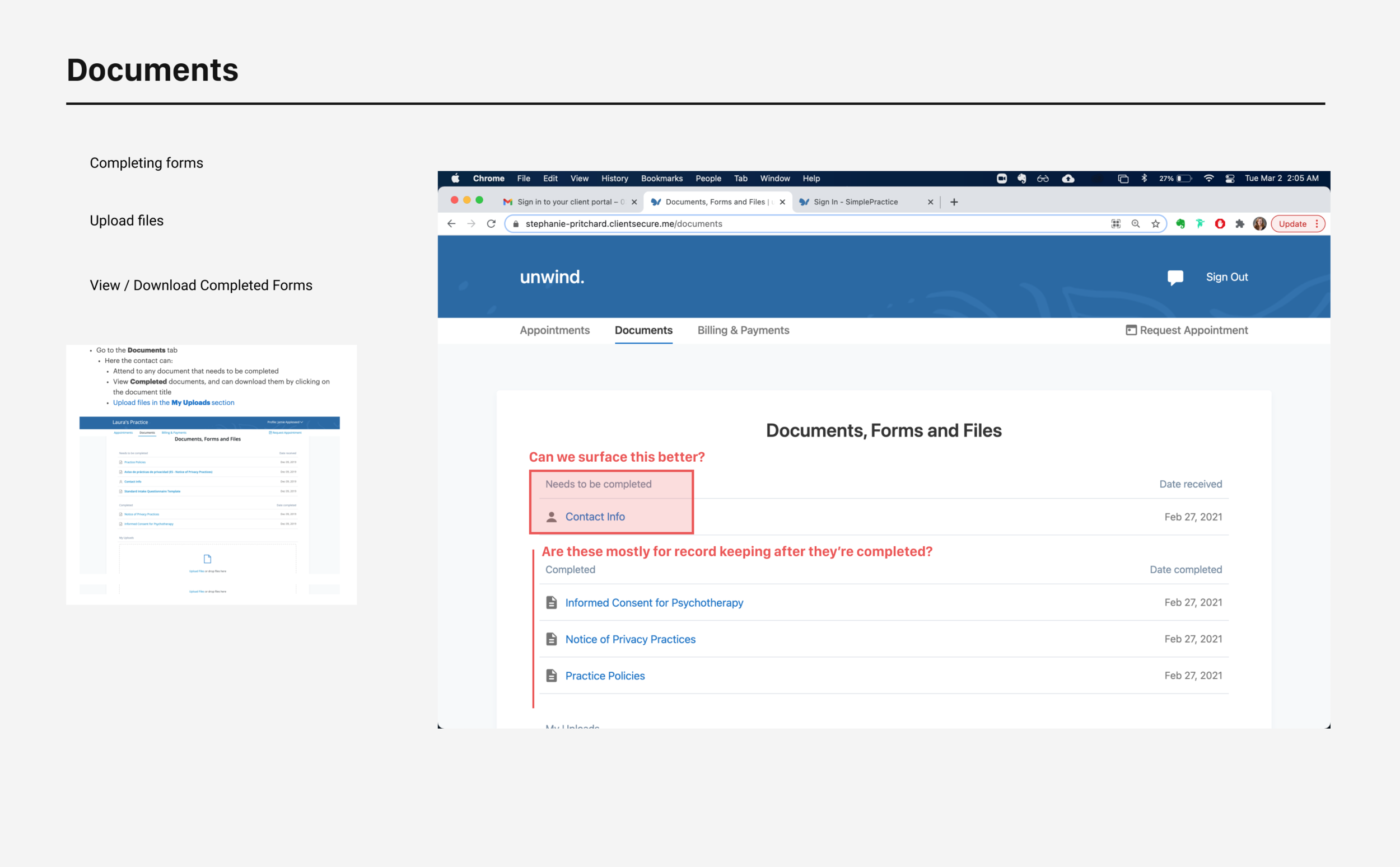Open the Evernote extension icon

(x=1180, y=224)
